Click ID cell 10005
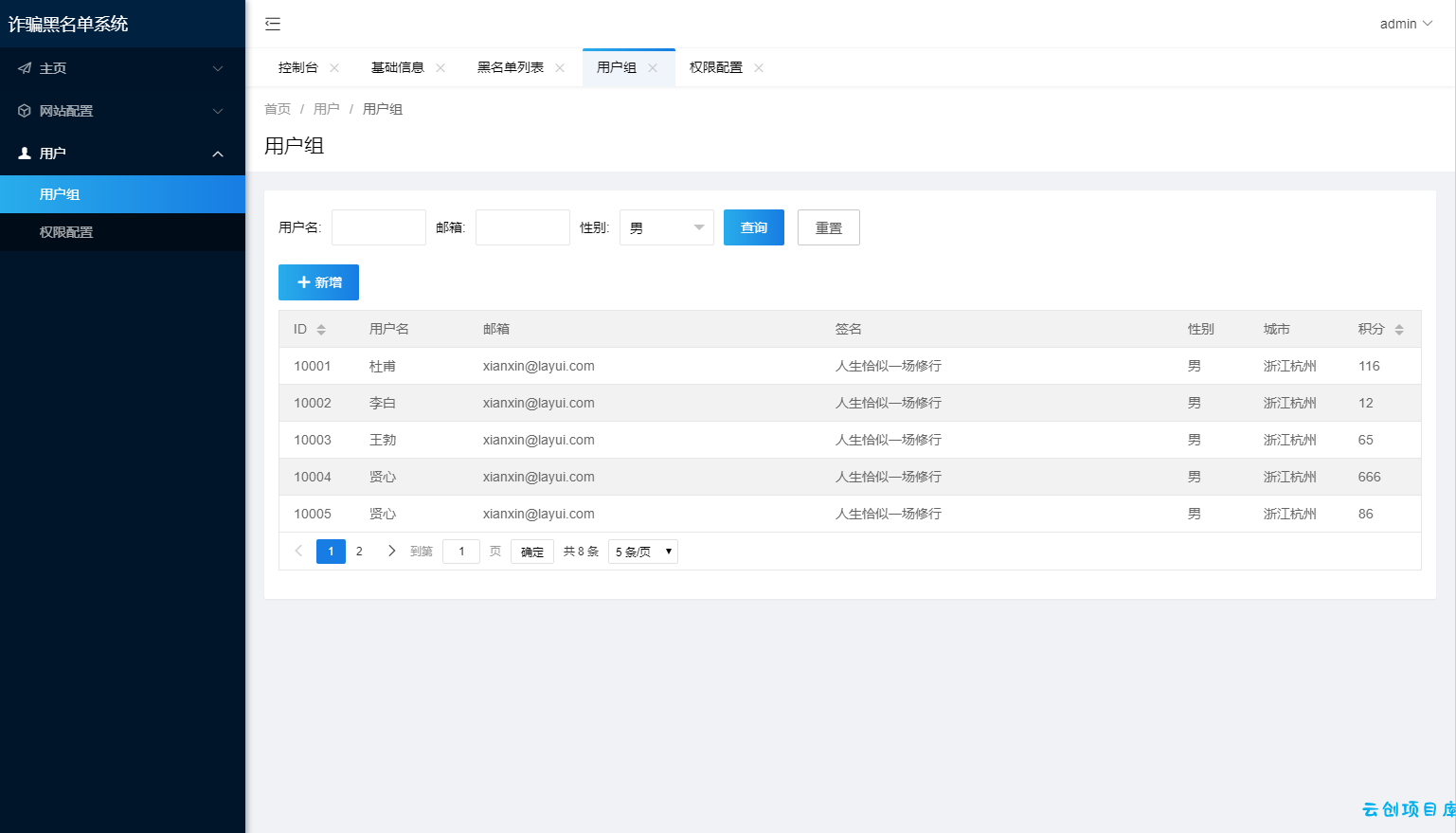This screenshot has height=833, width=1456. (x=313, y=514)
